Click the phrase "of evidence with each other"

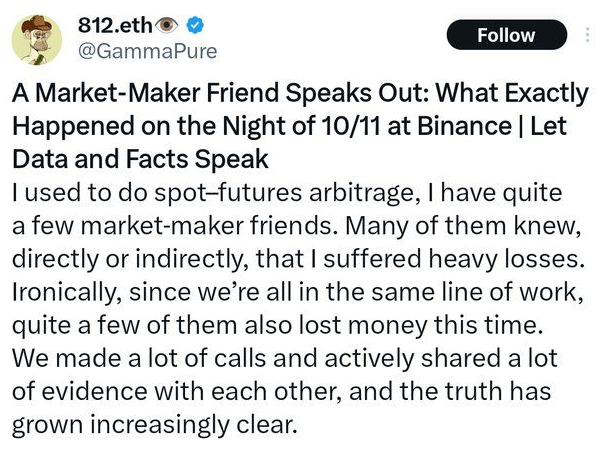[178, 391]
